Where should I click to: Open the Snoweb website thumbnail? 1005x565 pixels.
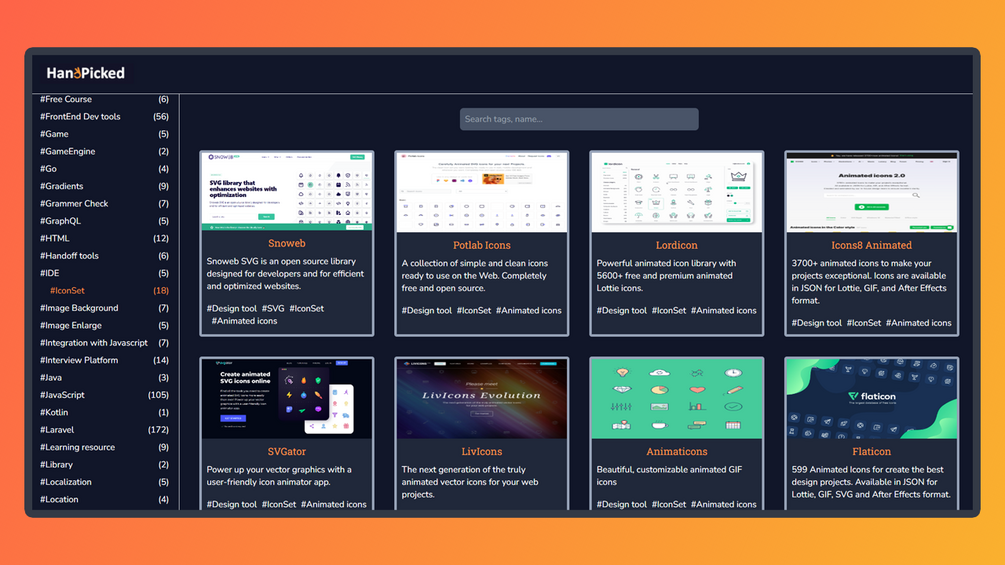click(x=287, y=192)
